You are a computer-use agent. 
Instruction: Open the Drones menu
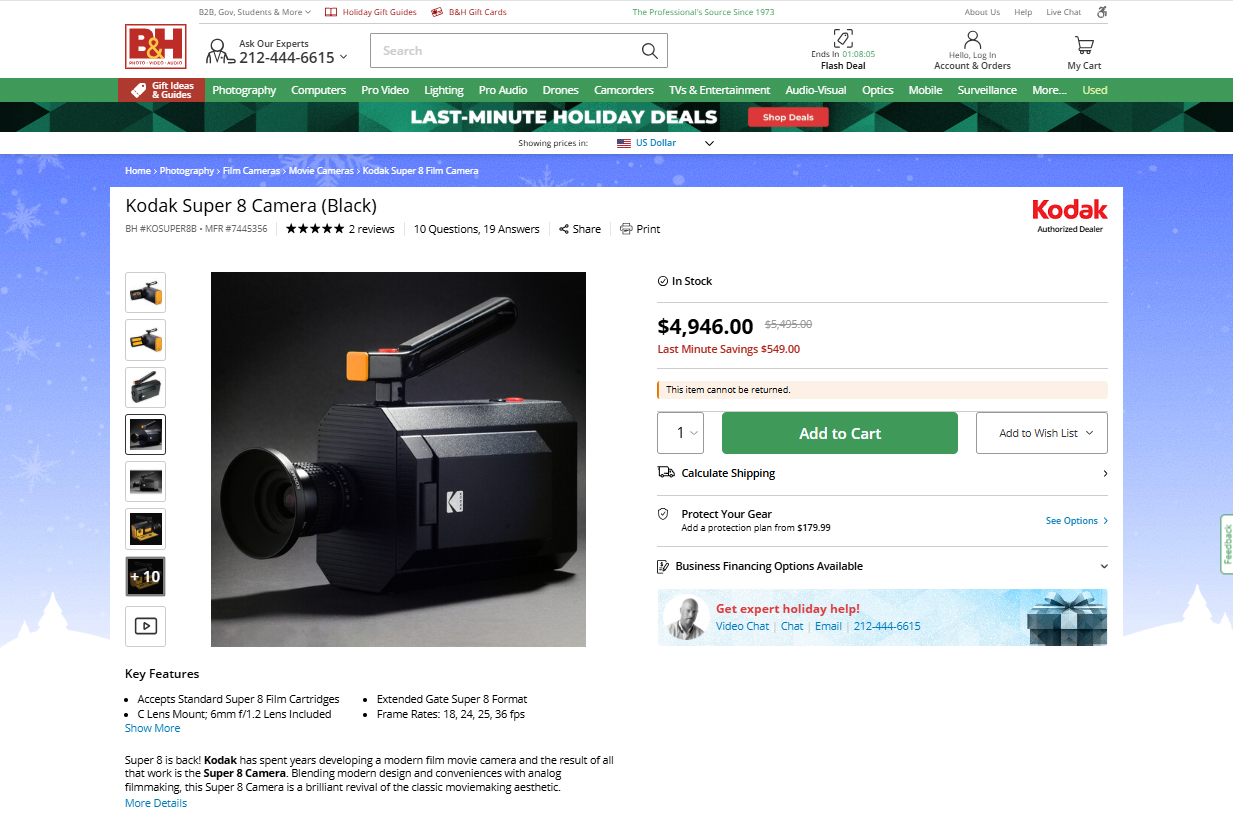click(x=560, y=90)
